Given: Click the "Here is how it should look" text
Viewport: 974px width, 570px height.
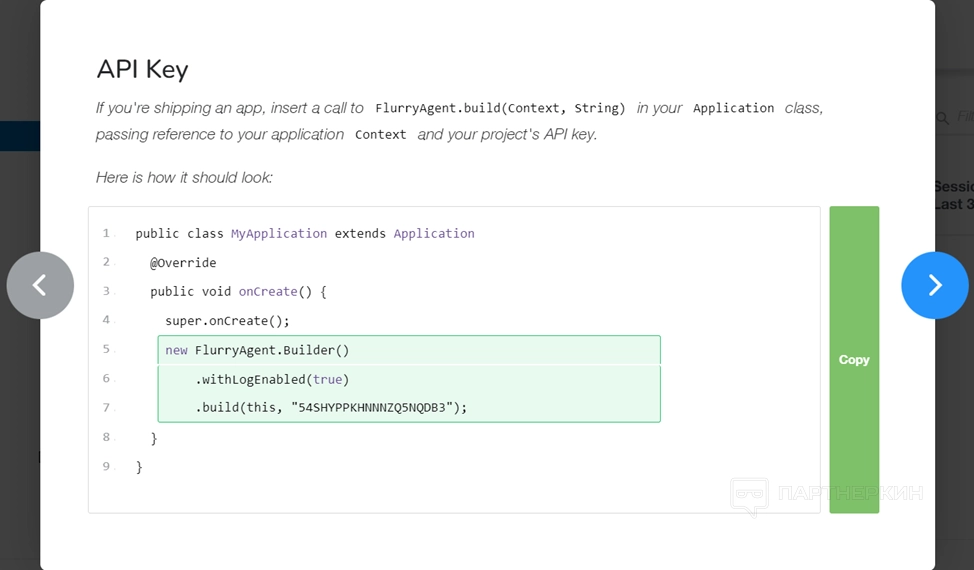Looking at the screenshot, I should click(184, 177).
